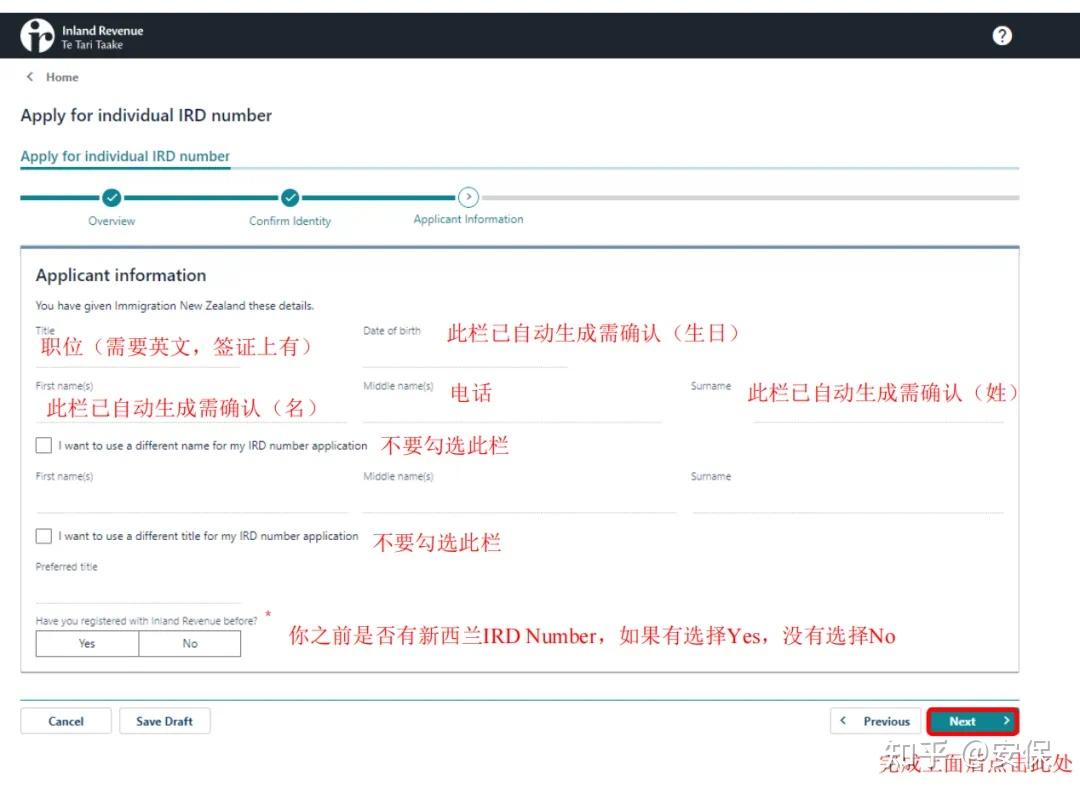
Task: Click the Confirm Identity checkmark icon
Action: click(x=290, y=197)
